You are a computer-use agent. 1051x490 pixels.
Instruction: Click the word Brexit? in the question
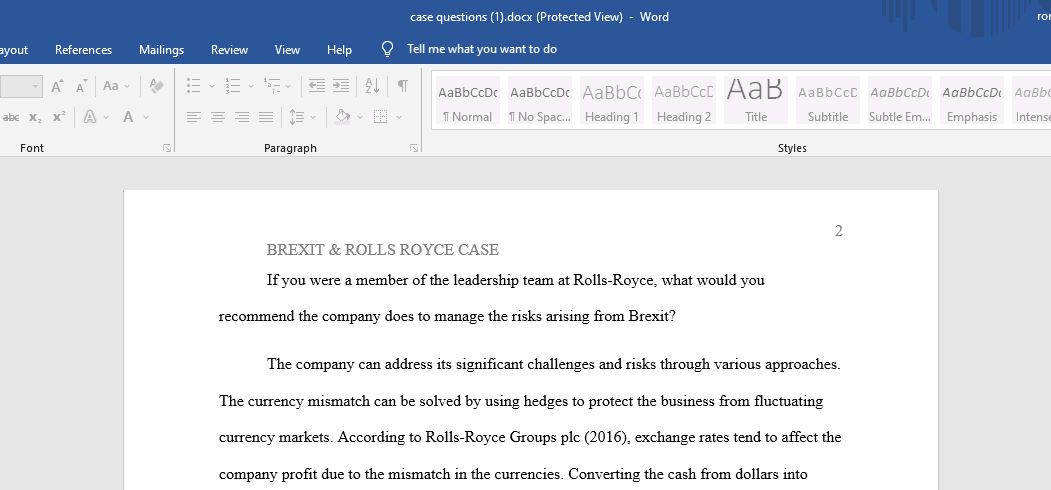(x=652, y=316)
